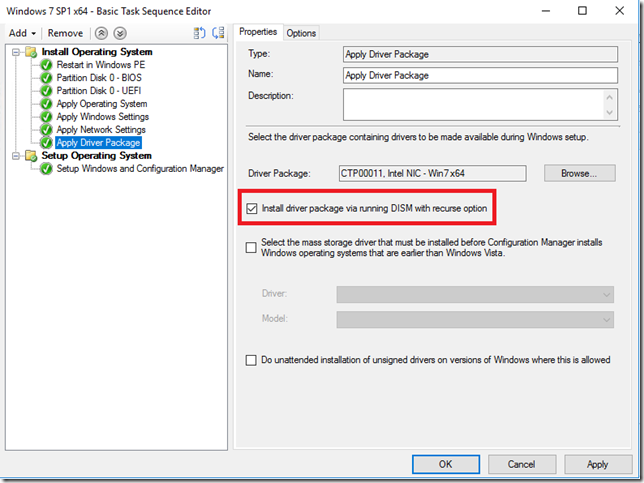Click green check icon for Setup Windows and Configuration Manager
The width and height of the screenshot is (644, 483).
(x=46, y=169)
